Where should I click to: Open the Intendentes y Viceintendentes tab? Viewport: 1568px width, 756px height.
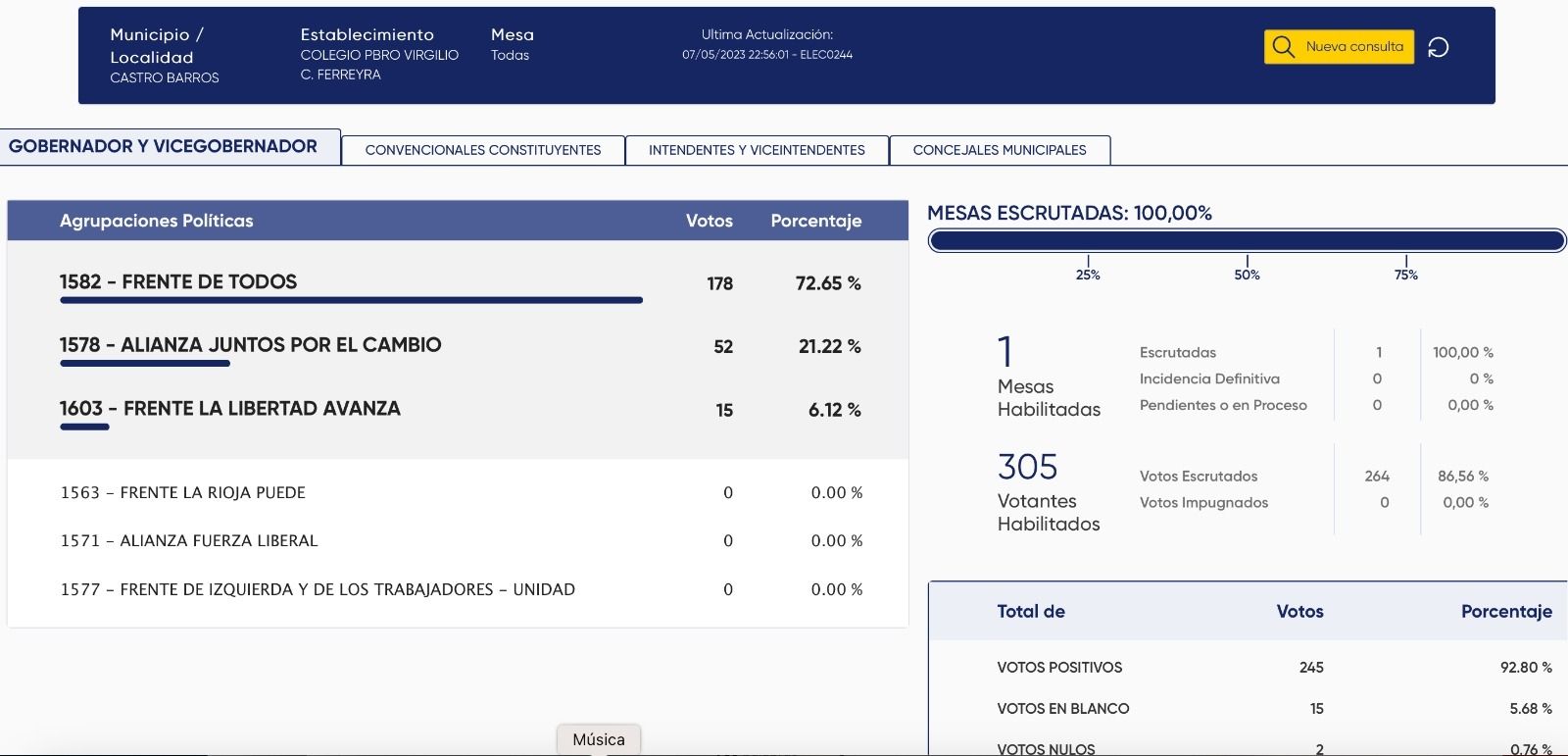757,150
